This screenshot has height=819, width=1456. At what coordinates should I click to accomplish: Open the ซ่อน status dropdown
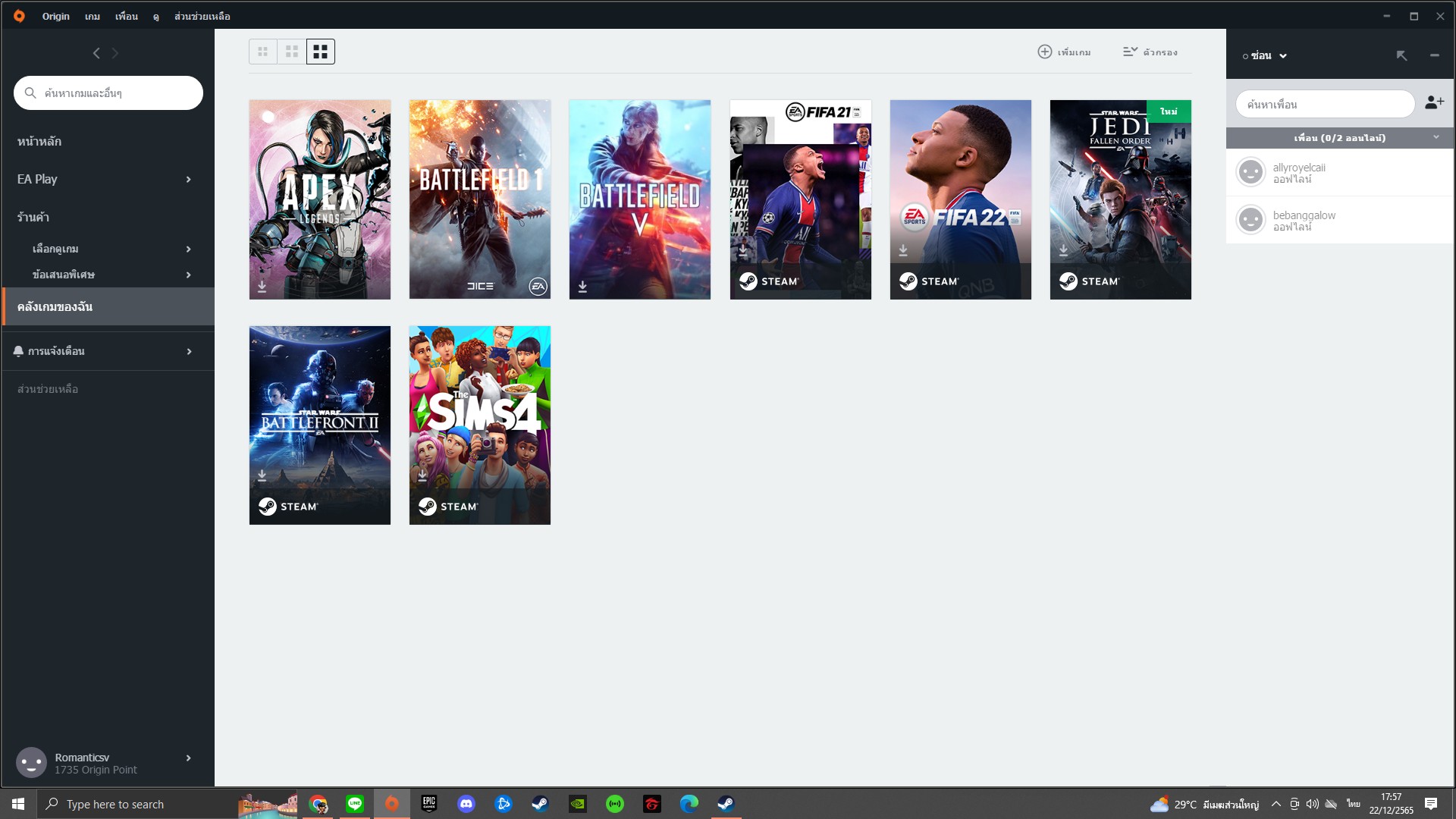[x=1265, y=55]
